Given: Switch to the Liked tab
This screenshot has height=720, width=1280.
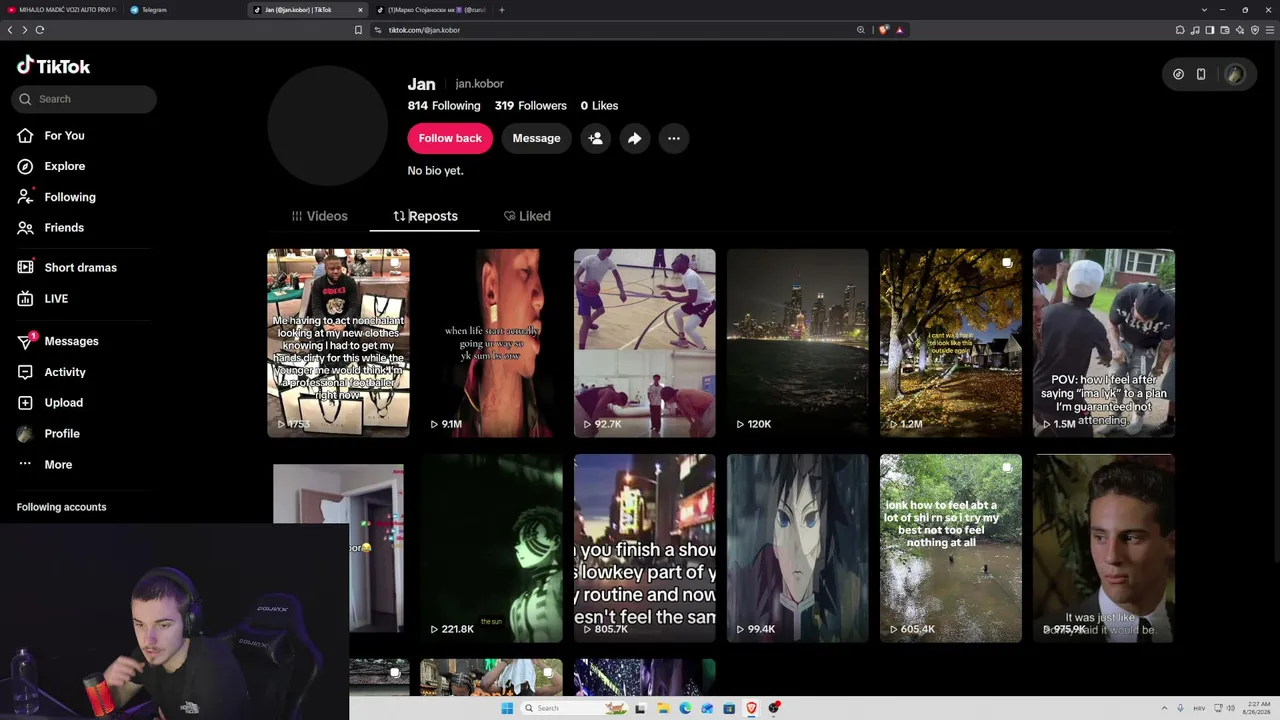Looking at the screenshot, I should 527,216.
